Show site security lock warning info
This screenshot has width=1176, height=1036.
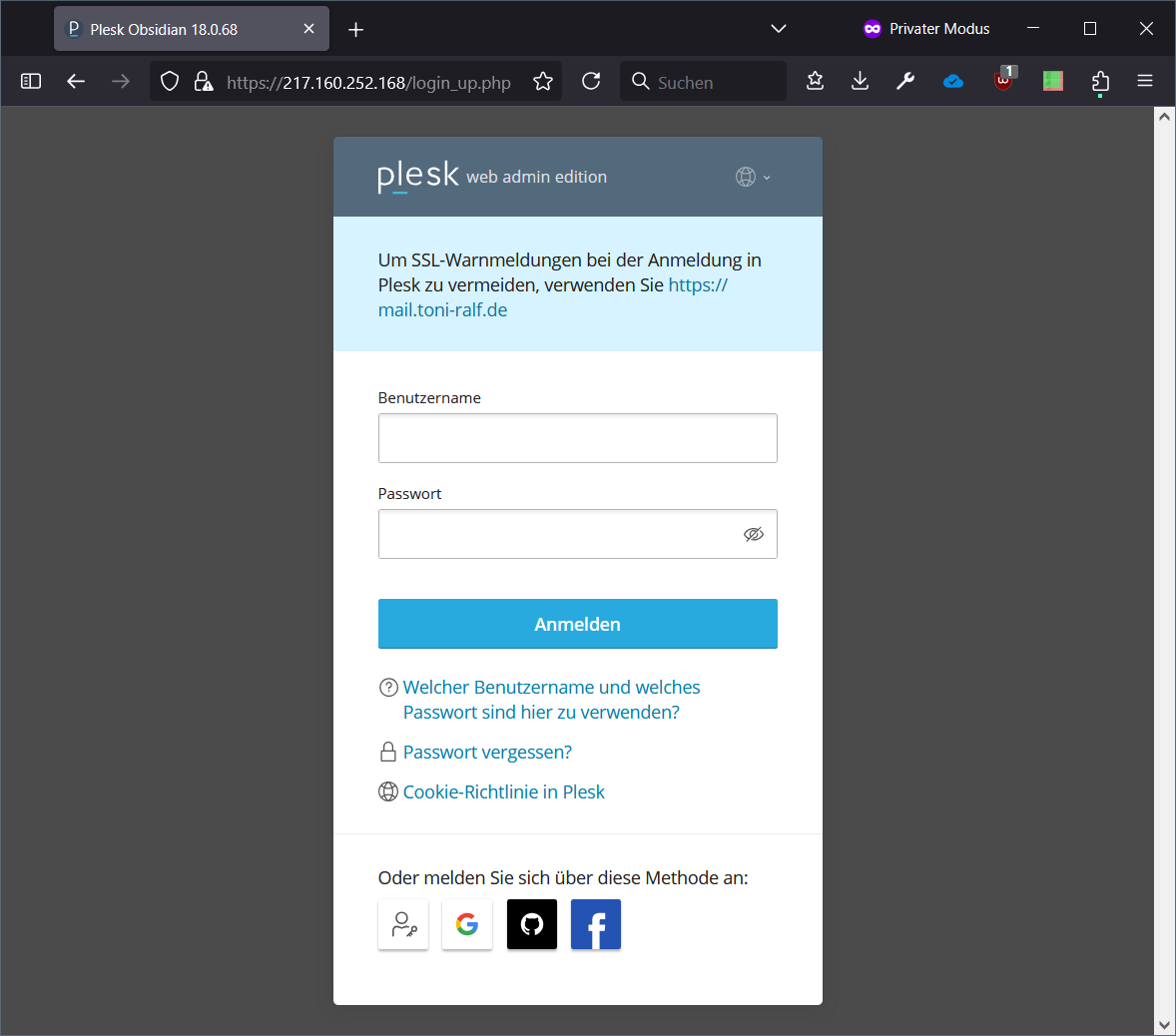click(x=204, y=81)
